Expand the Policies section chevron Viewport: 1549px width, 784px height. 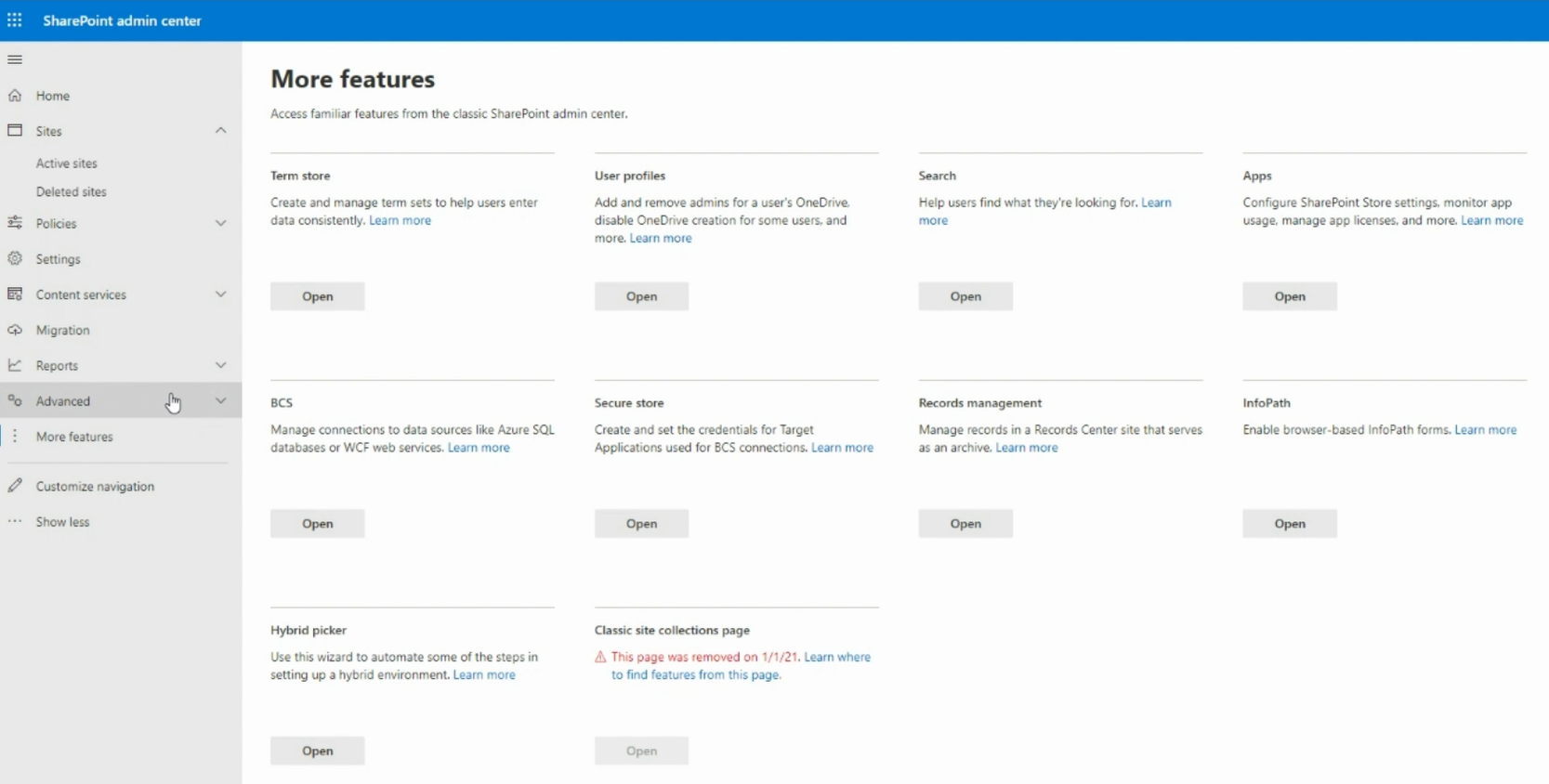(x=220, y=223)
